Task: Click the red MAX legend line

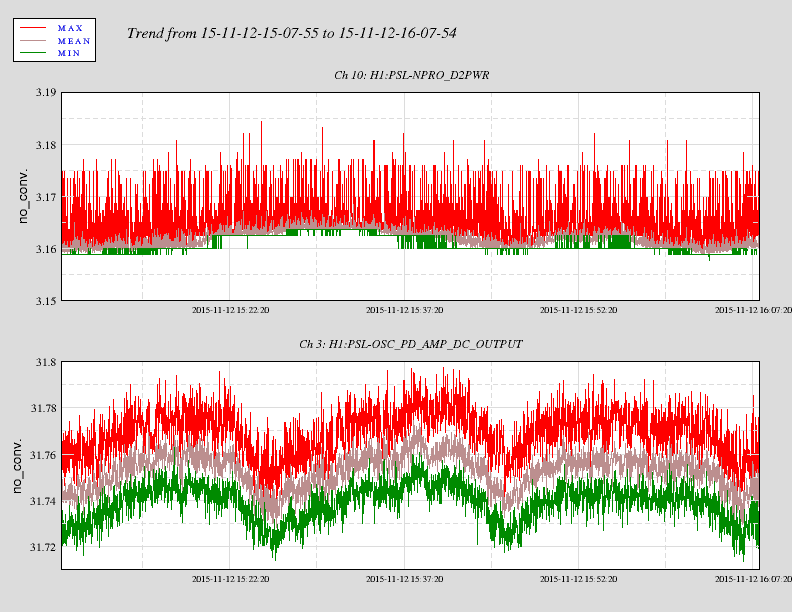Action: click(x=33, y=28)
